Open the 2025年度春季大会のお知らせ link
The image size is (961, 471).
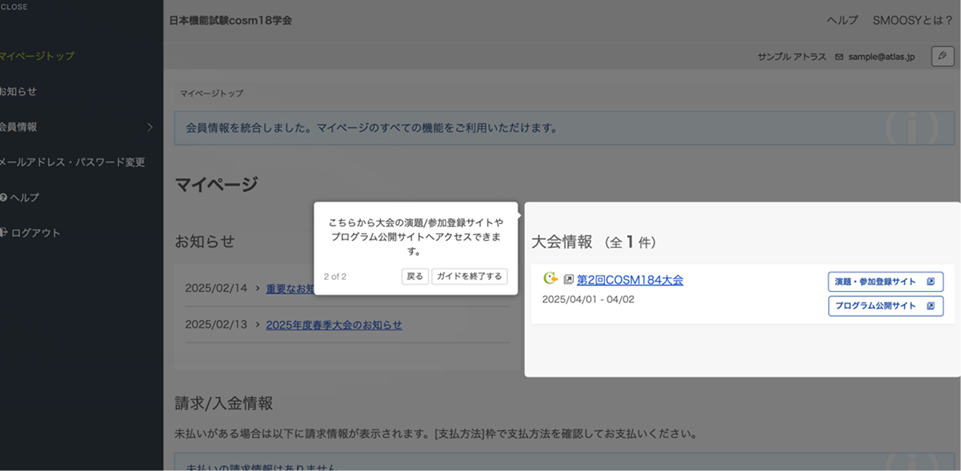click(x=334, y=325)
